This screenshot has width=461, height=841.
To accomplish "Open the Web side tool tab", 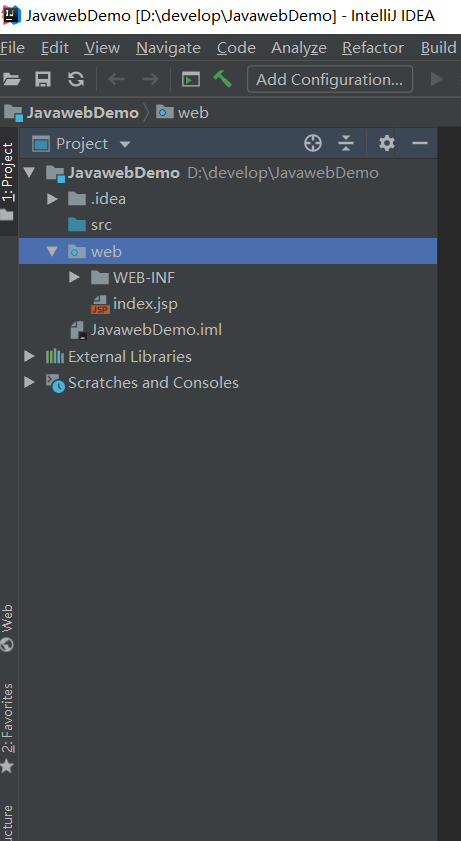I will pyautogui.click(x=8, y=628).
